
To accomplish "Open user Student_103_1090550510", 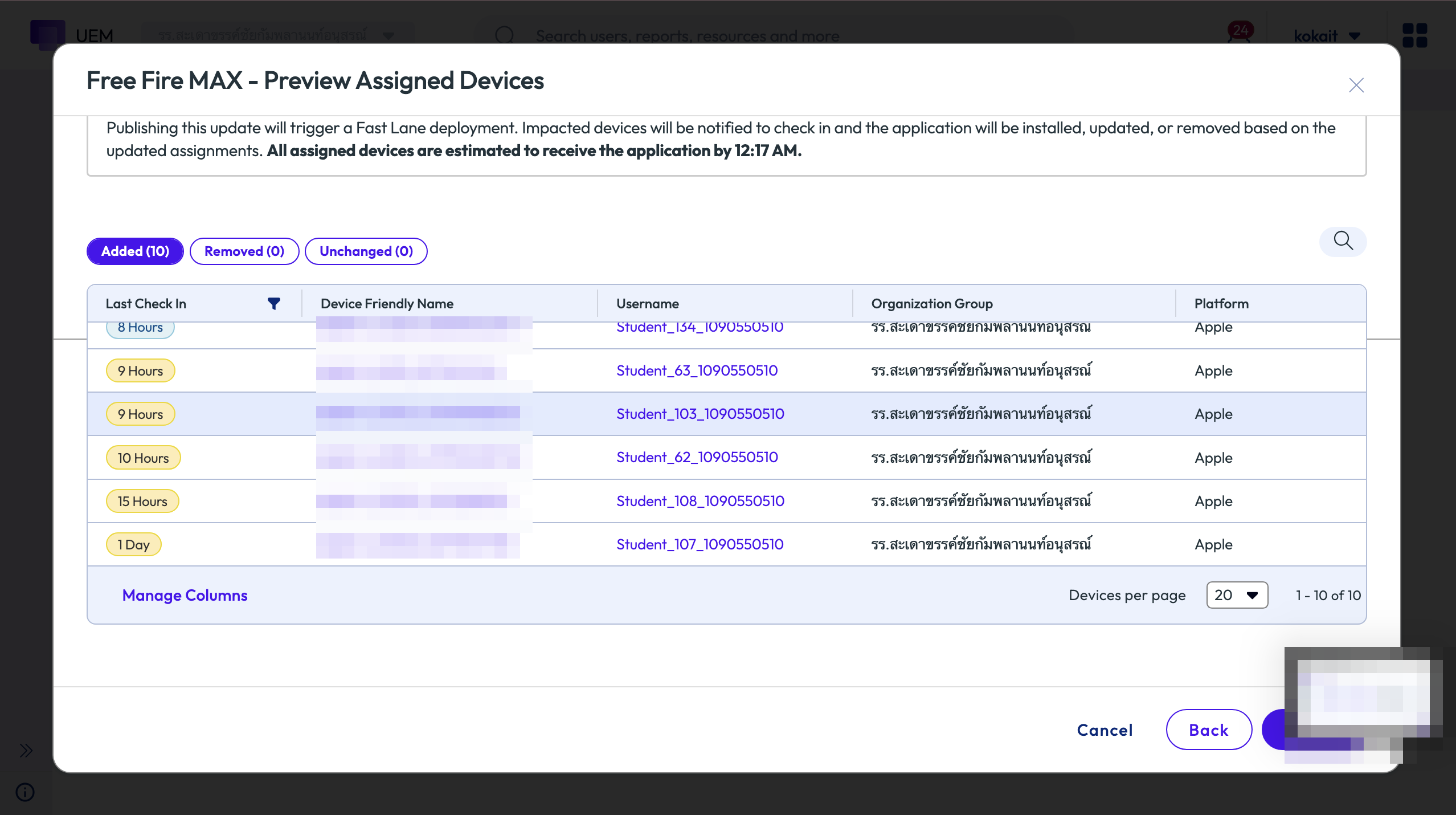I will point(700,414).
